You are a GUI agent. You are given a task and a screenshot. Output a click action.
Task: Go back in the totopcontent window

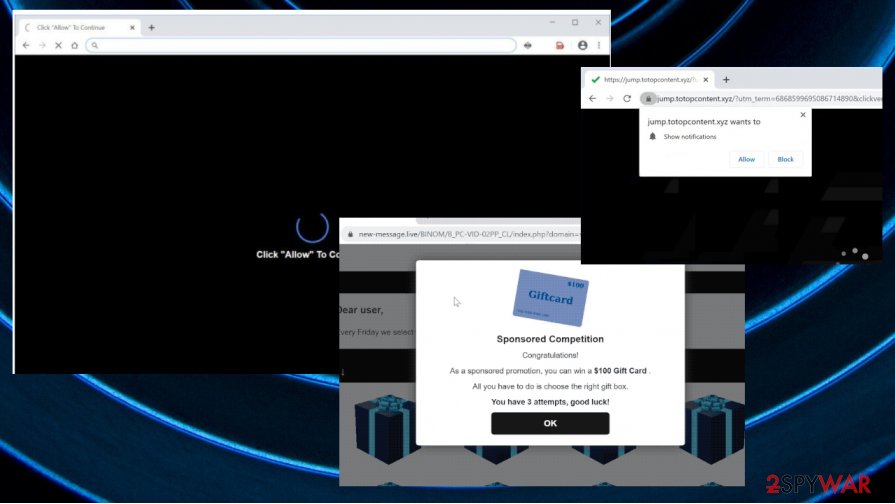pos(592,98)
